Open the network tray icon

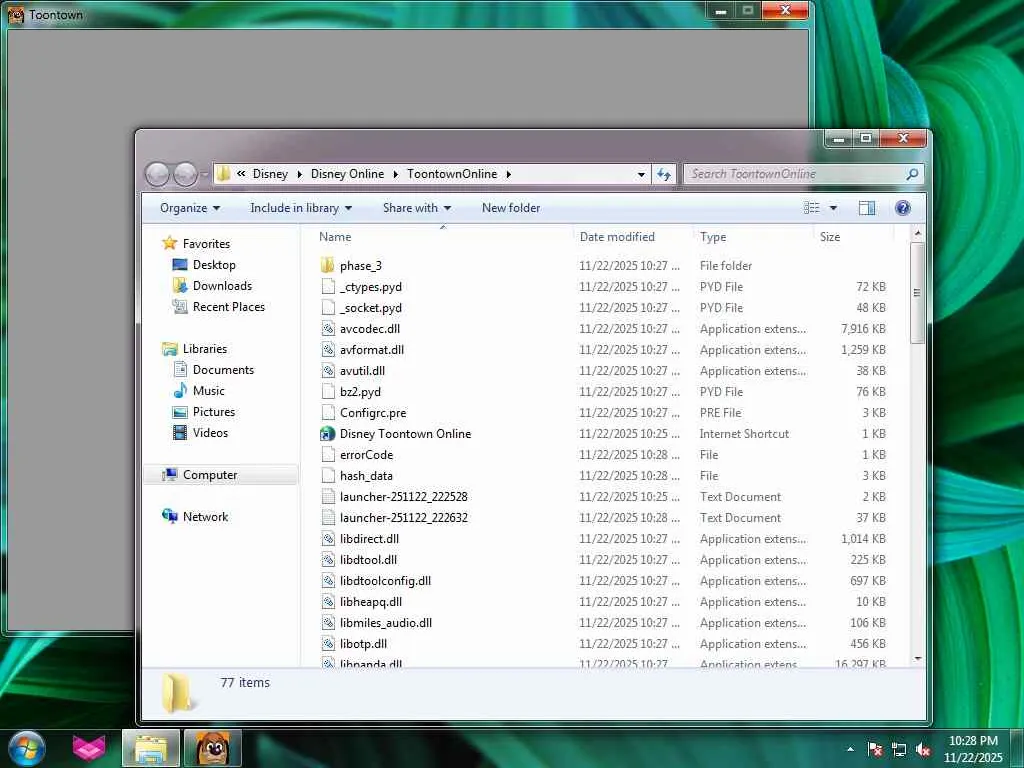click(899, 750)
